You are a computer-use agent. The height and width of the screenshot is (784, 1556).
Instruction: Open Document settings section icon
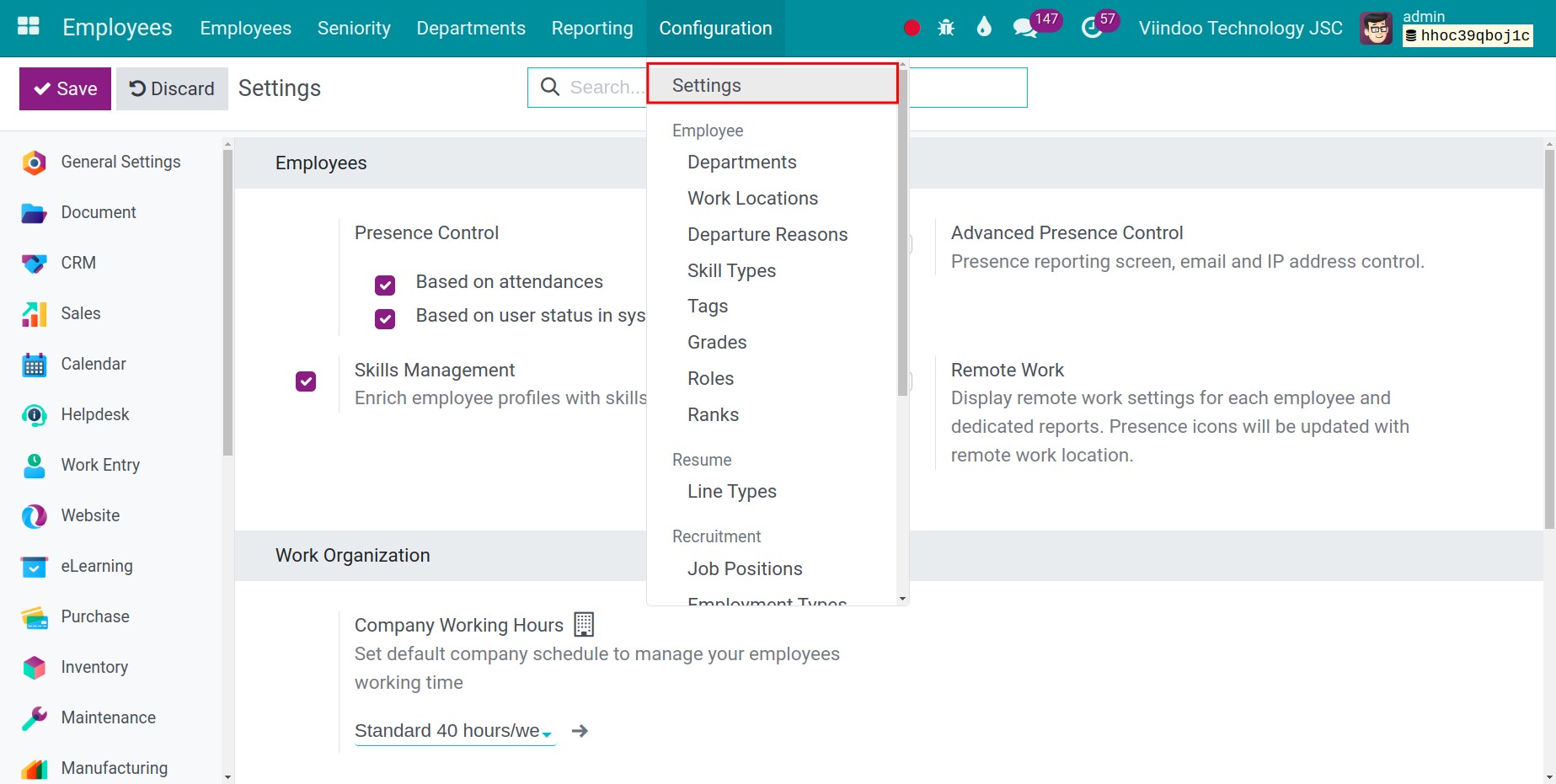34,213
